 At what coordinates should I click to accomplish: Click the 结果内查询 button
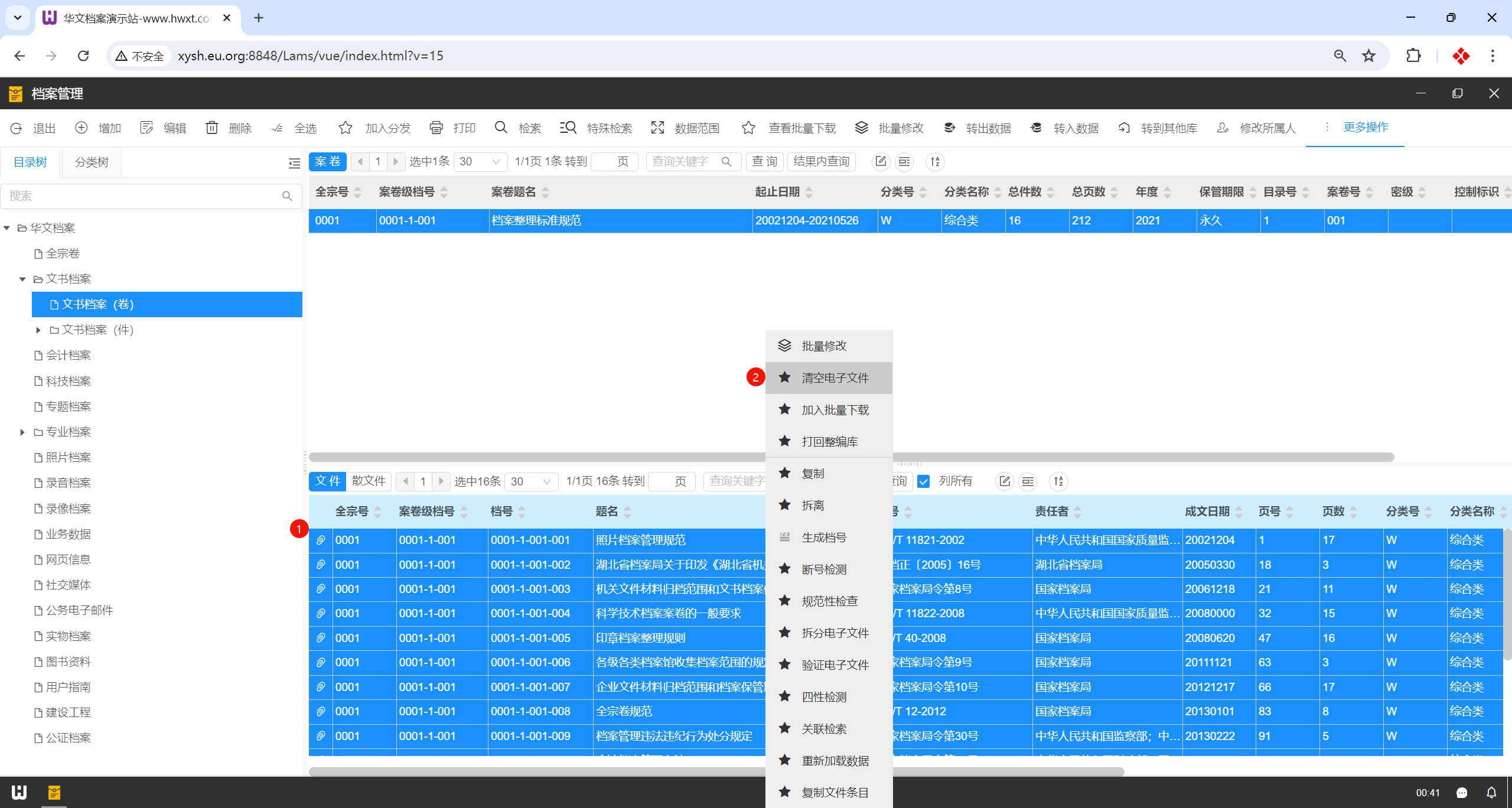[x=821, y=162]
